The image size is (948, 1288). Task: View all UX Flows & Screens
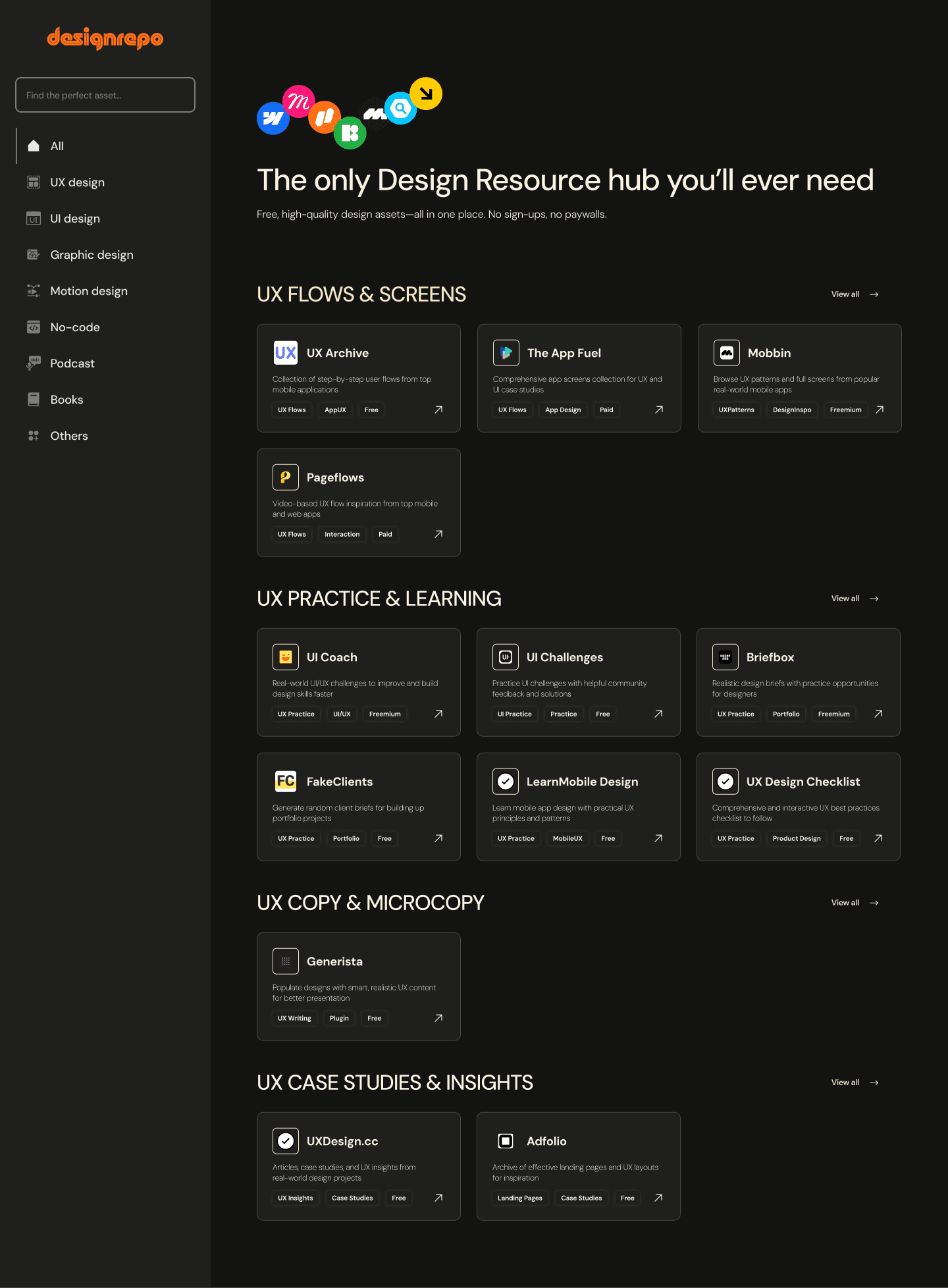855,294
